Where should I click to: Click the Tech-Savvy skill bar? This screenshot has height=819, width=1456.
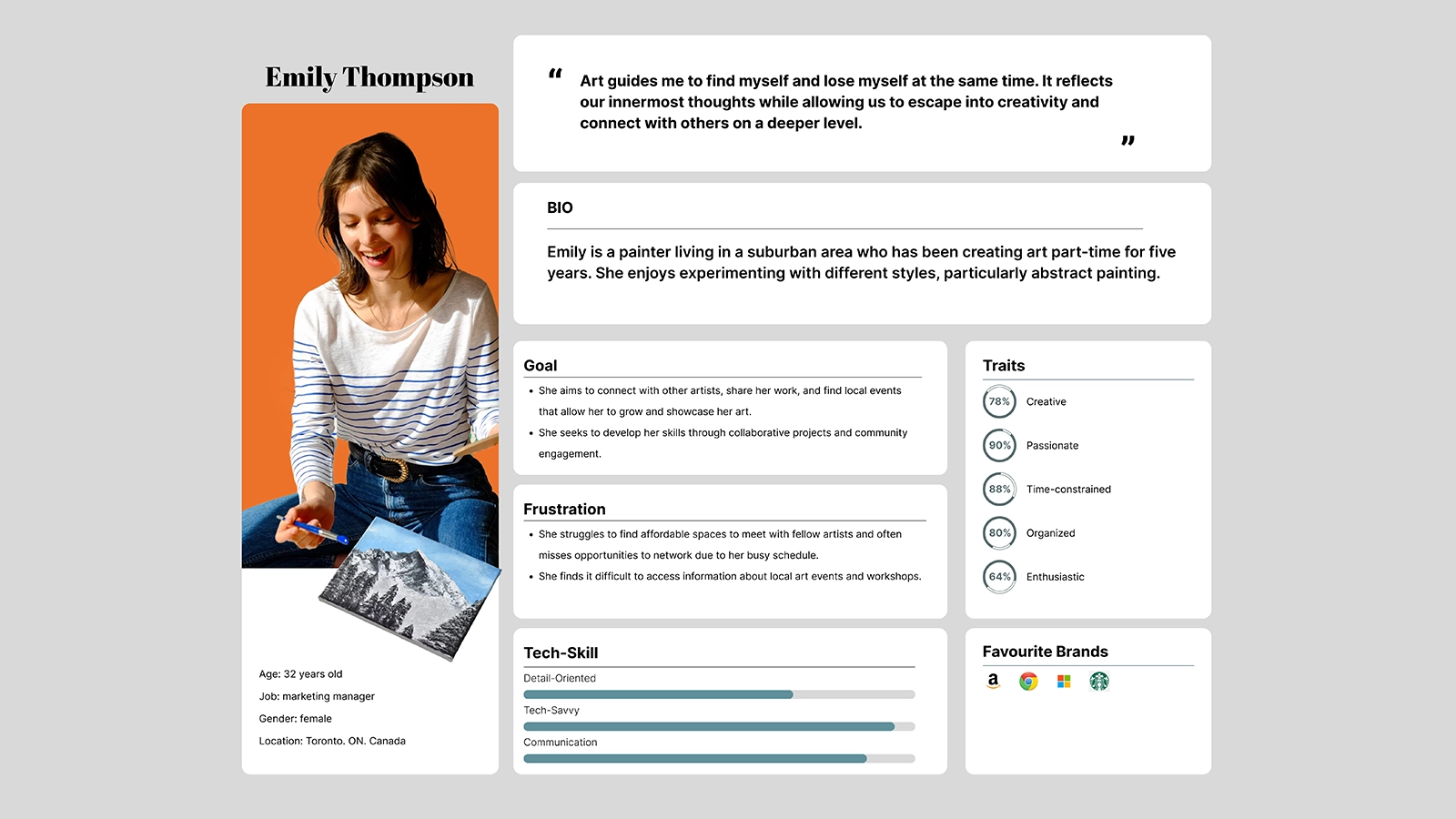click(x=719, y=726)
